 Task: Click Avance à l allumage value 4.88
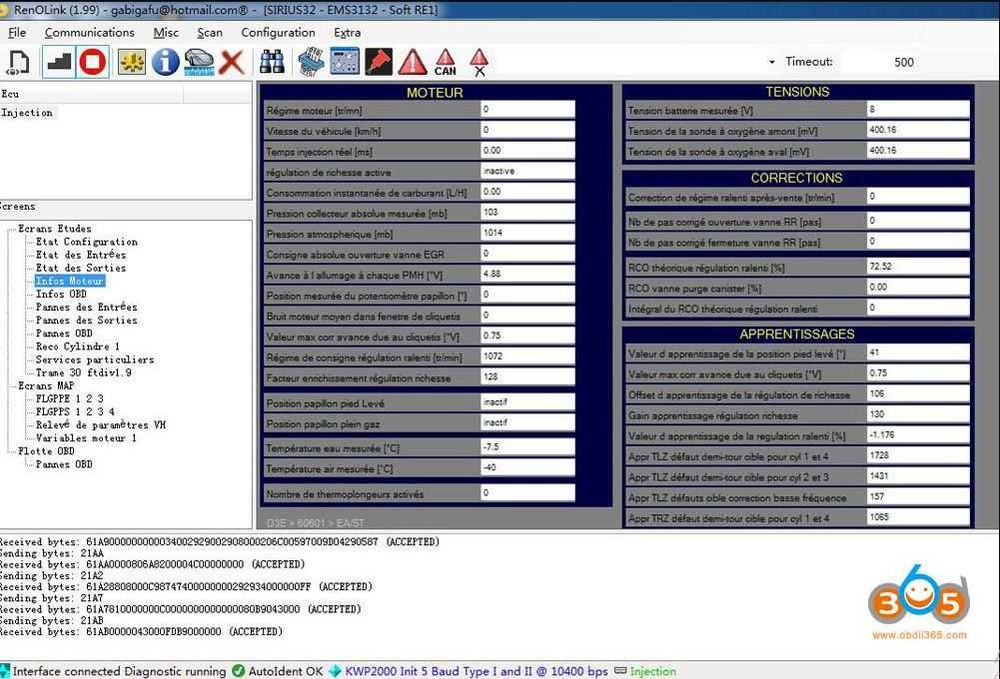(527, 274)
